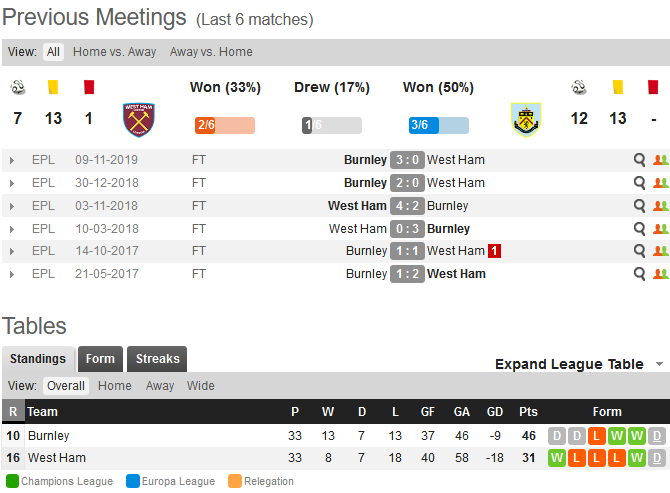Open the Burnley team link in standings
The image size is (670, 493).
49,436
